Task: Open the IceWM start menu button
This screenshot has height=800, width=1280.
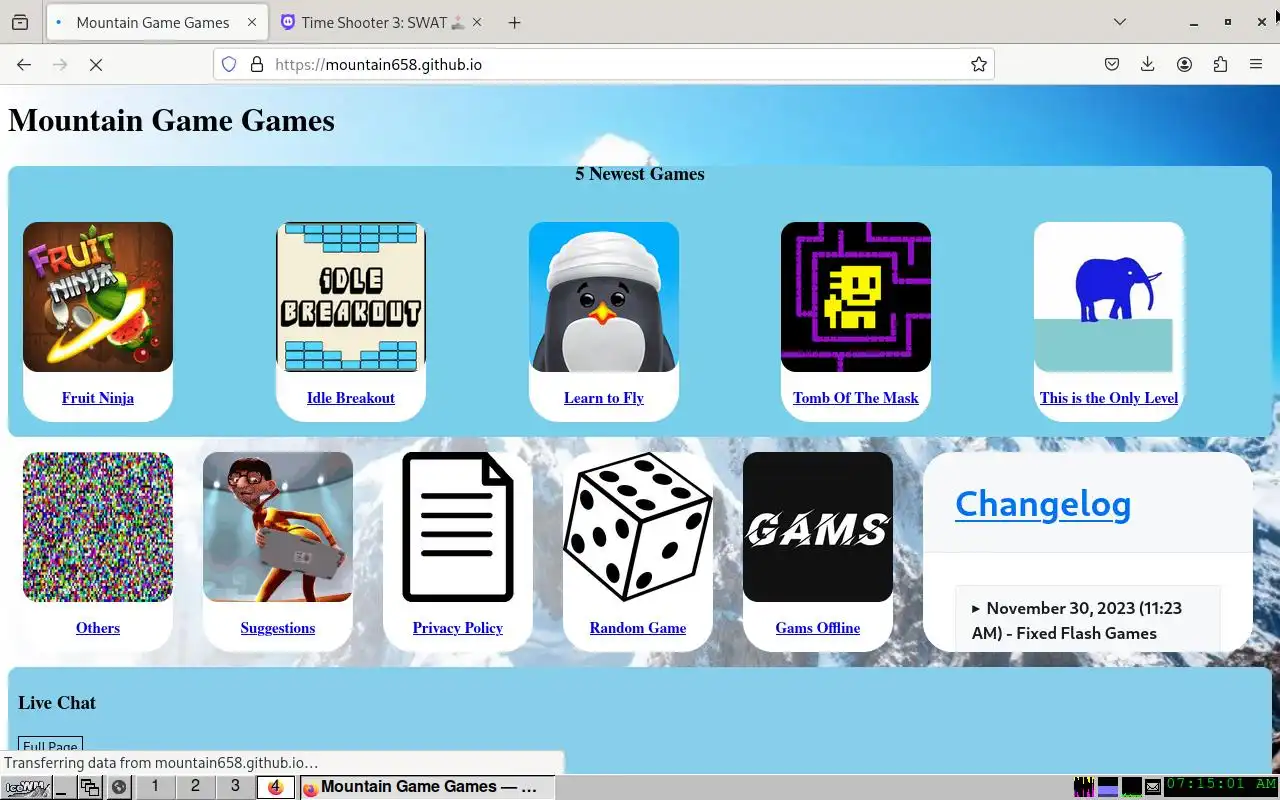Action: pos(26,787)
